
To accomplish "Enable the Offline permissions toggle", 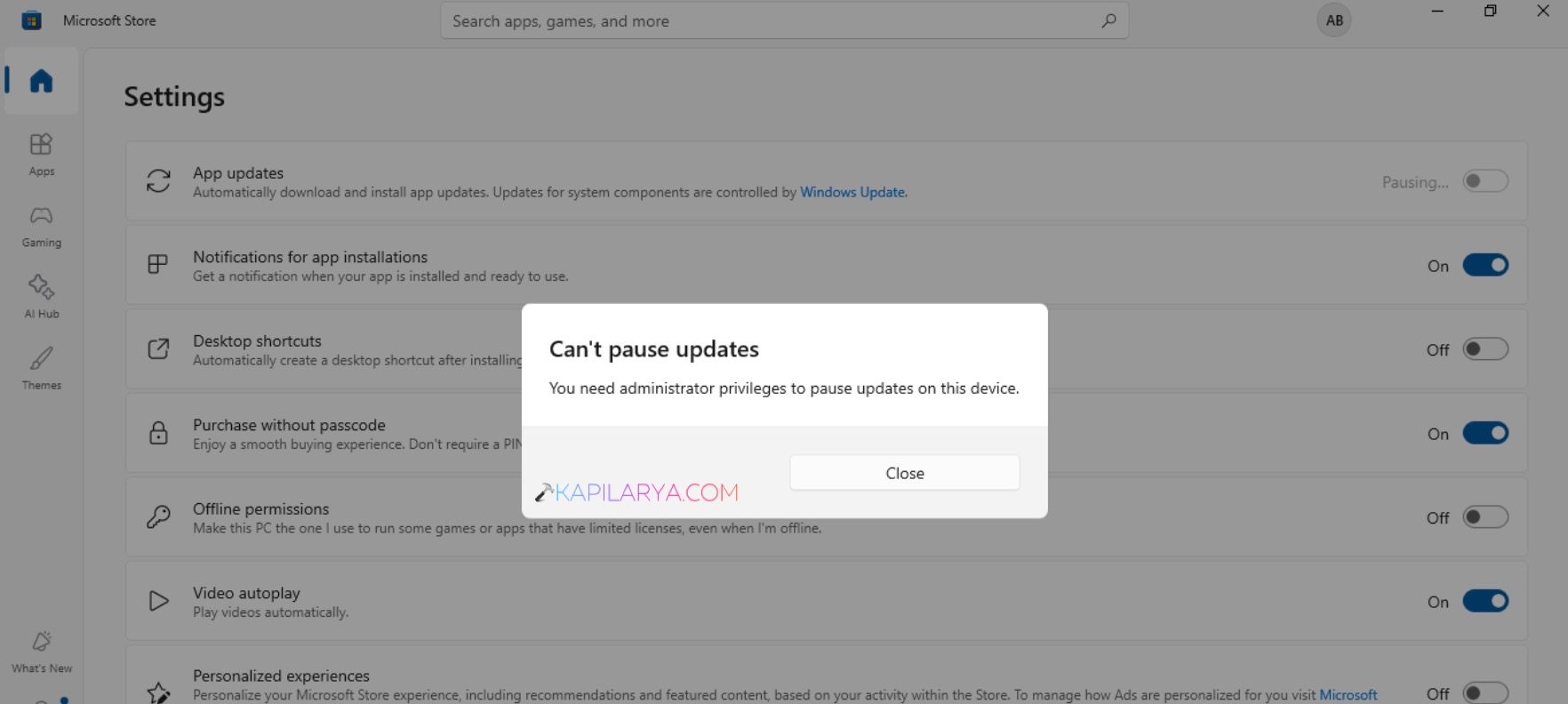I will (1485, 517).
